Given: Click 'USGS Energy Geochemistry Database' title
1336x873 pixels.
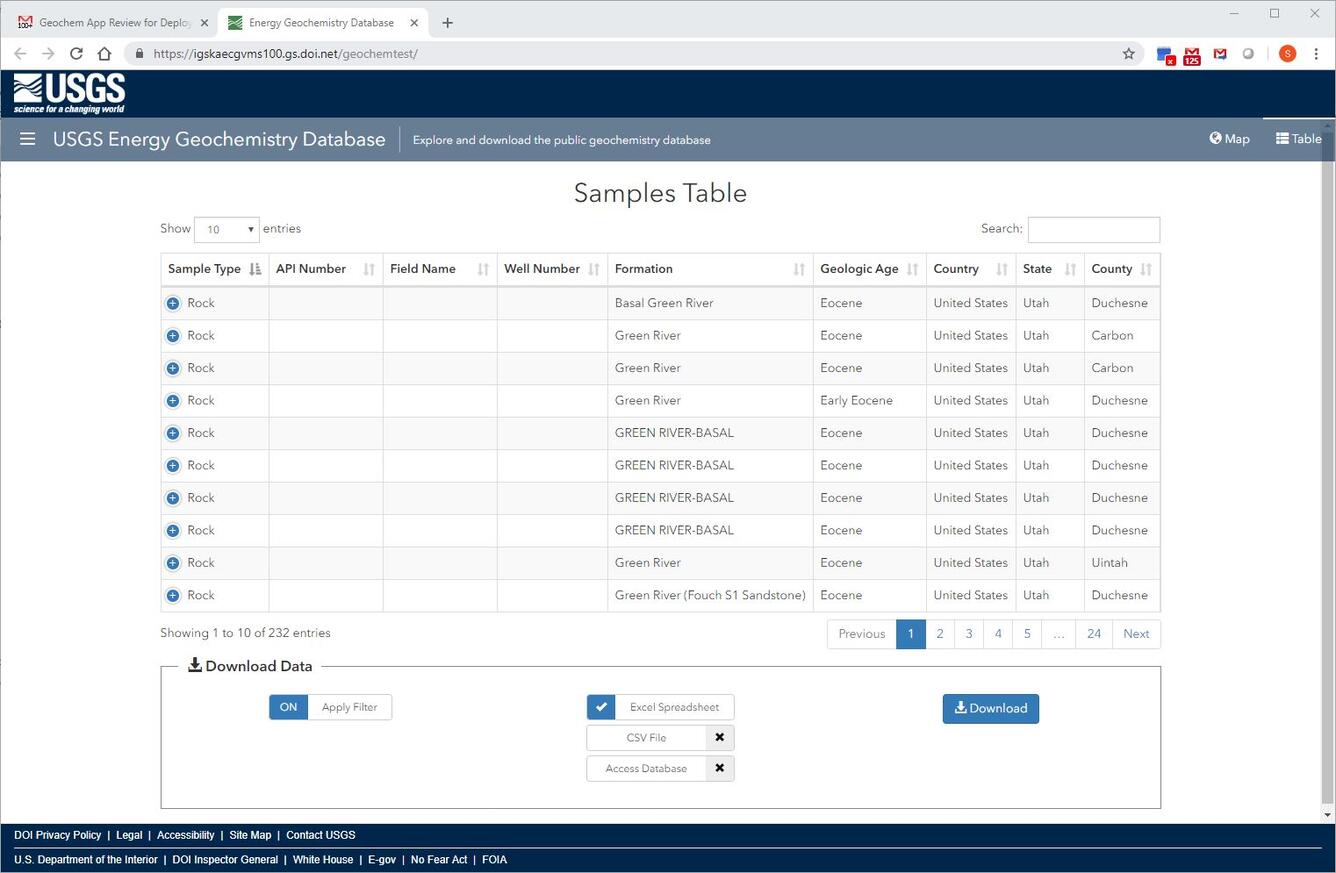Looking at the screenshot, I should tap(219, 139).
